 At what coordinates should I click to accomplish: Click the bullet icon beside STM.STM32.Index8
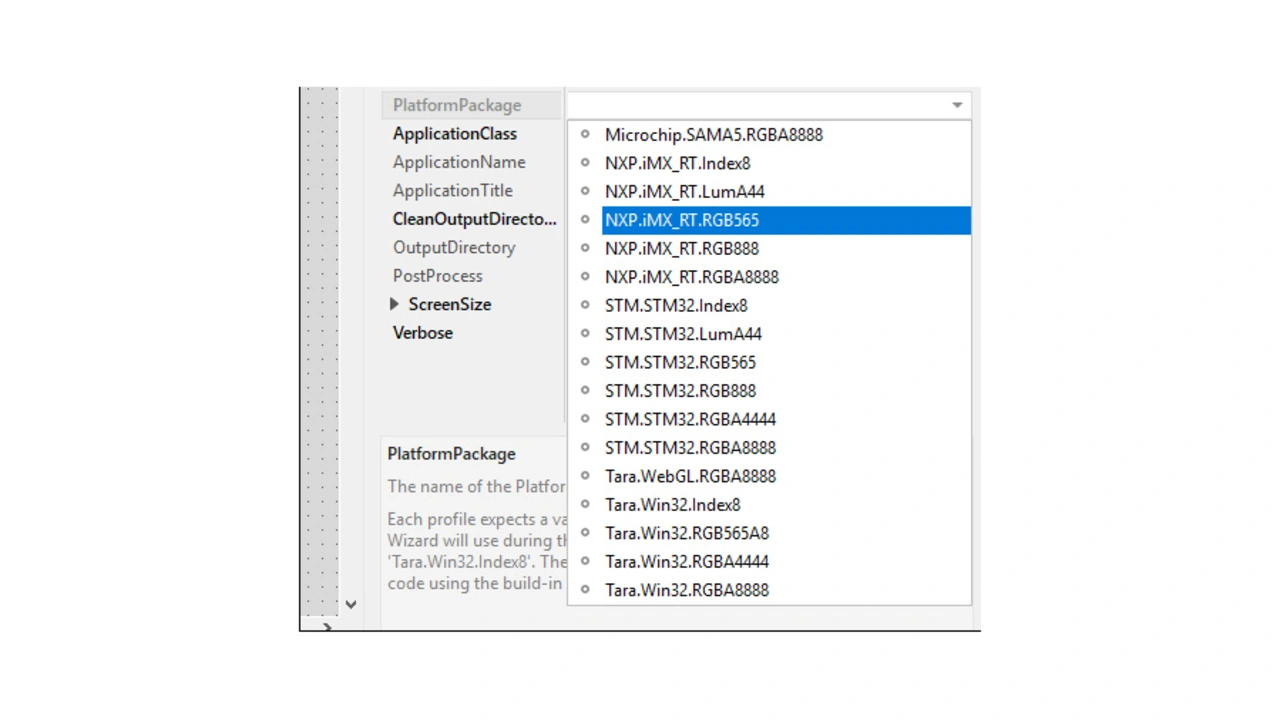click(585, 305)
